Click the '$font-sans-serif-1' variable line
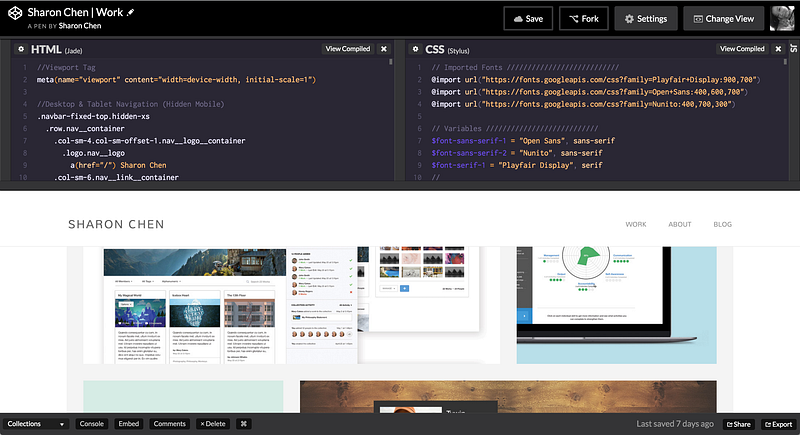Screen dimensions: 800x435 tap(523, 141)
